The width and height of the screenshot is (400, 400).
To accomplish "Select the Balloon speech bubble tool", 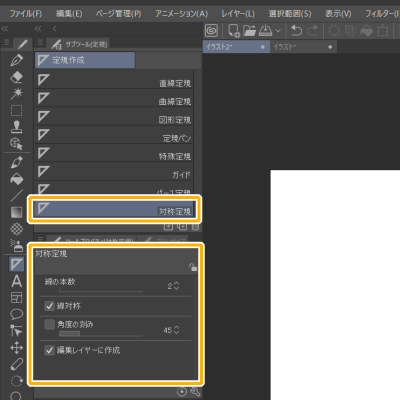I will pyautogui.click(x=17, y=314).
